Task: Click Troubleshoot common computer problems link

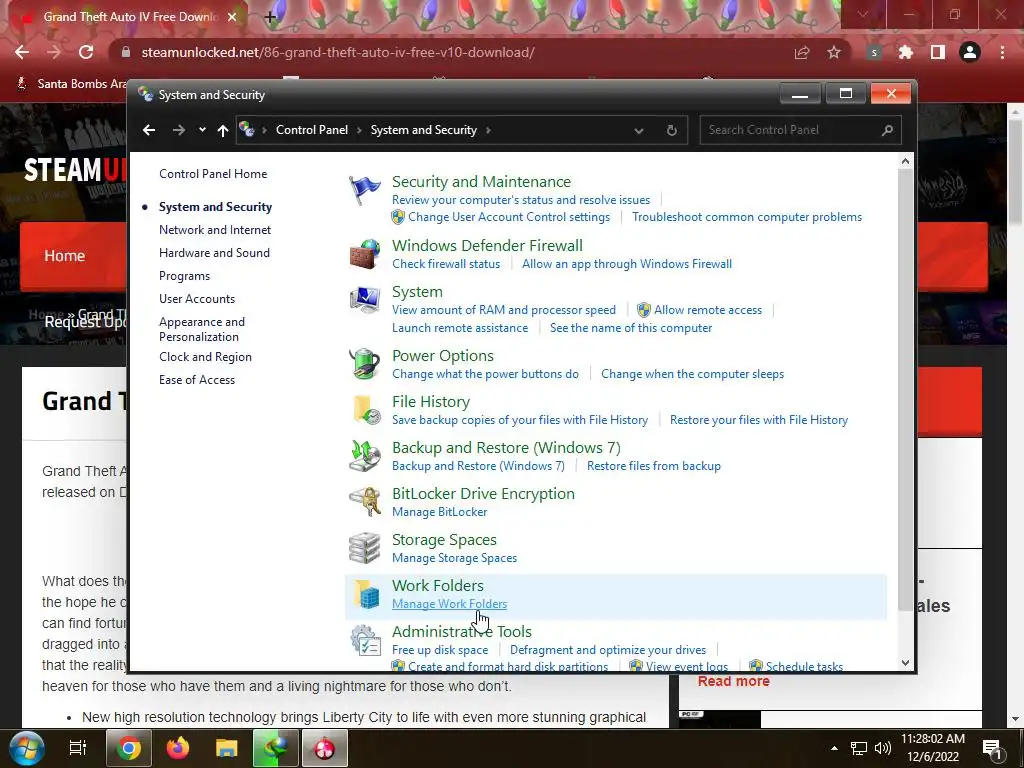Action: point(747,217)
